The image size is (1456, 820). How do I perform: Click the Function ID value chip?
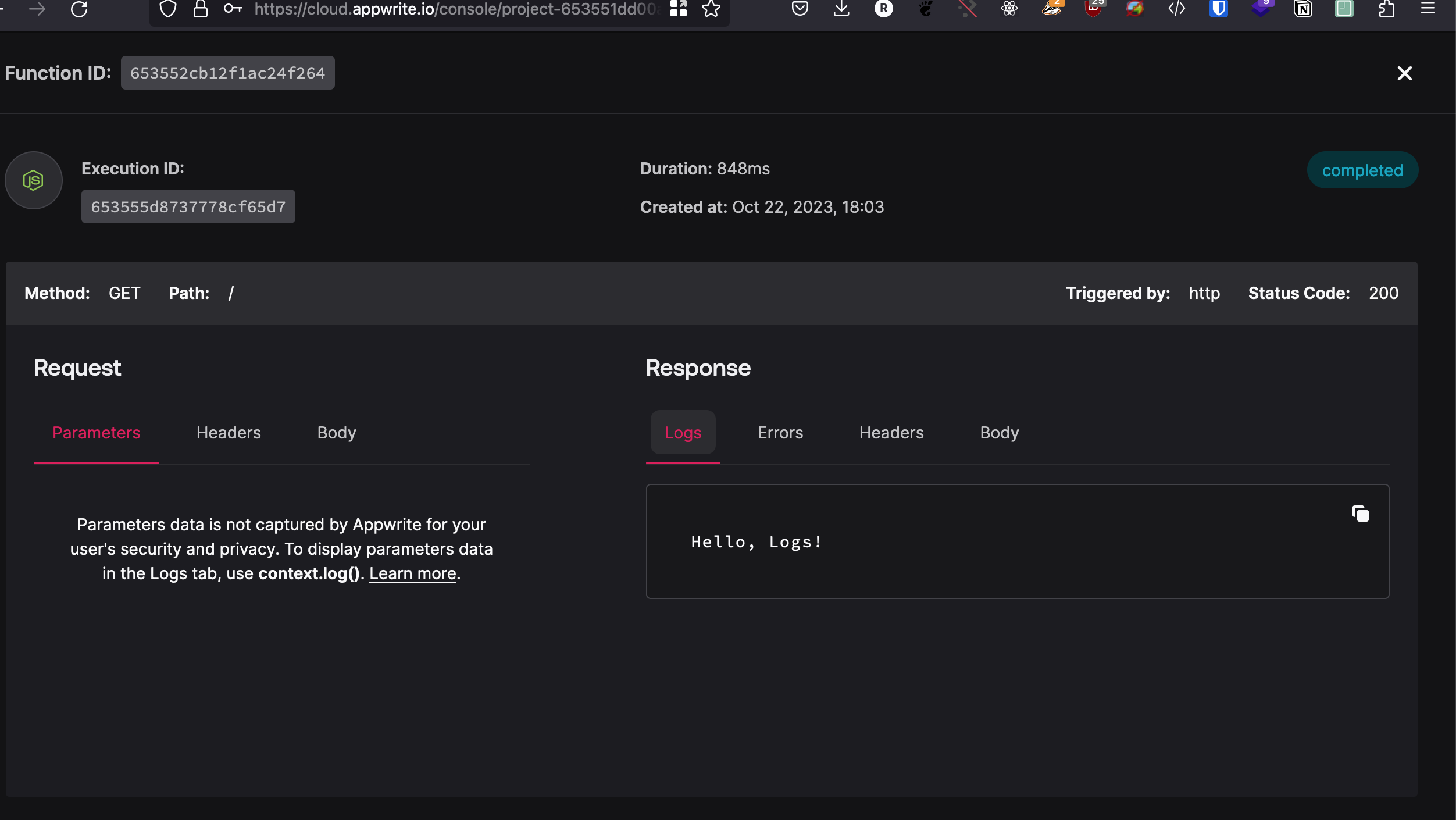(227, 73)
